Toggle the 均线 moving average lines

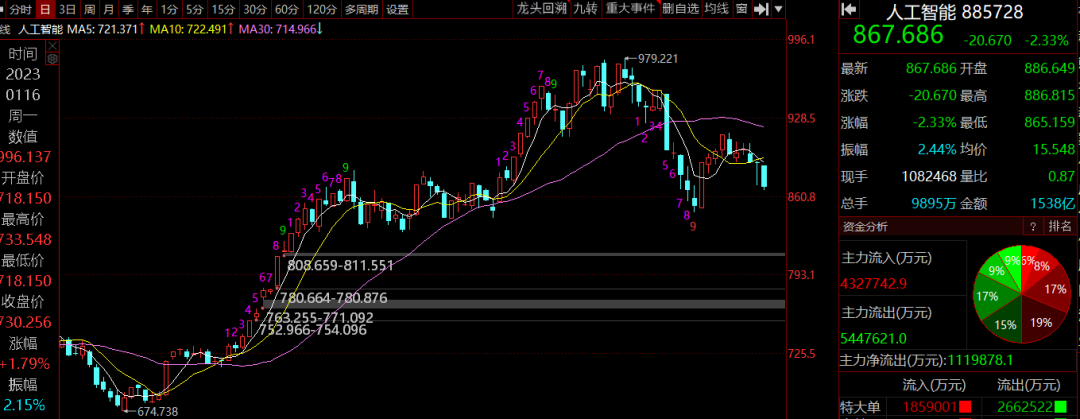pyautogui.click(x=717, y=8)
